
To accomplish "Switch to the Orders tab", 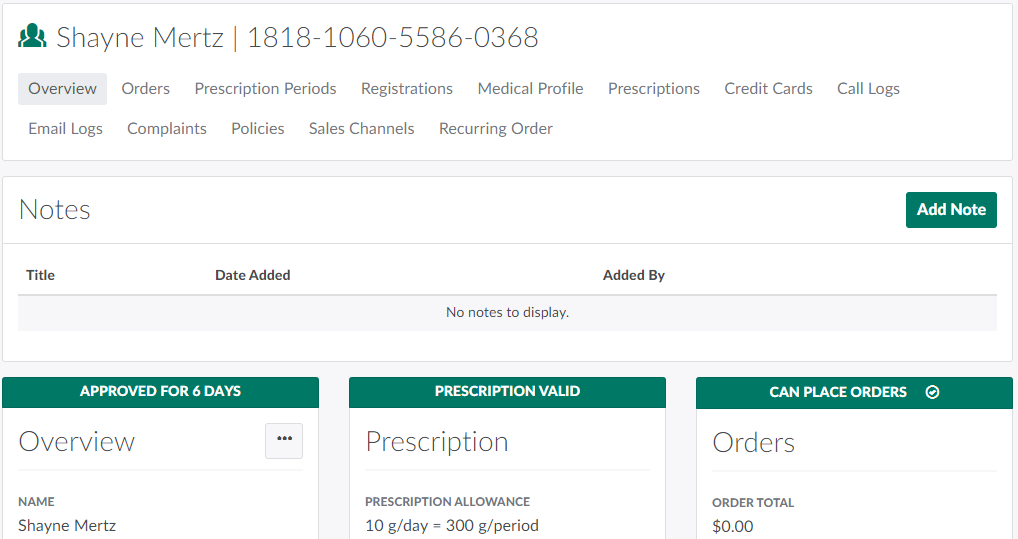I will [x=146, y=89].
